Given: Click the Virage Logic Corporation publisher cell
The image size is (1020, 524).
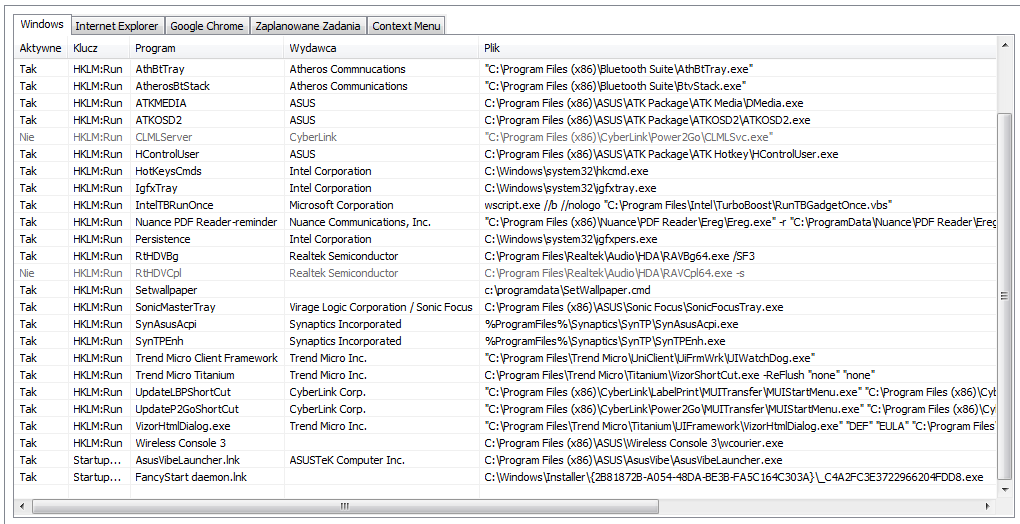Looking at the screenshot, I should pos(381,307).
